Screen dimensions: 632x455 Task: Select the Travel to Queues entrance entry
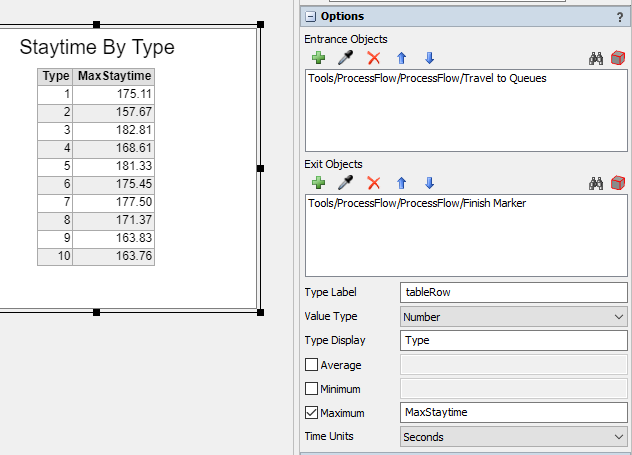pyautogui.click(x=427, y=78)
